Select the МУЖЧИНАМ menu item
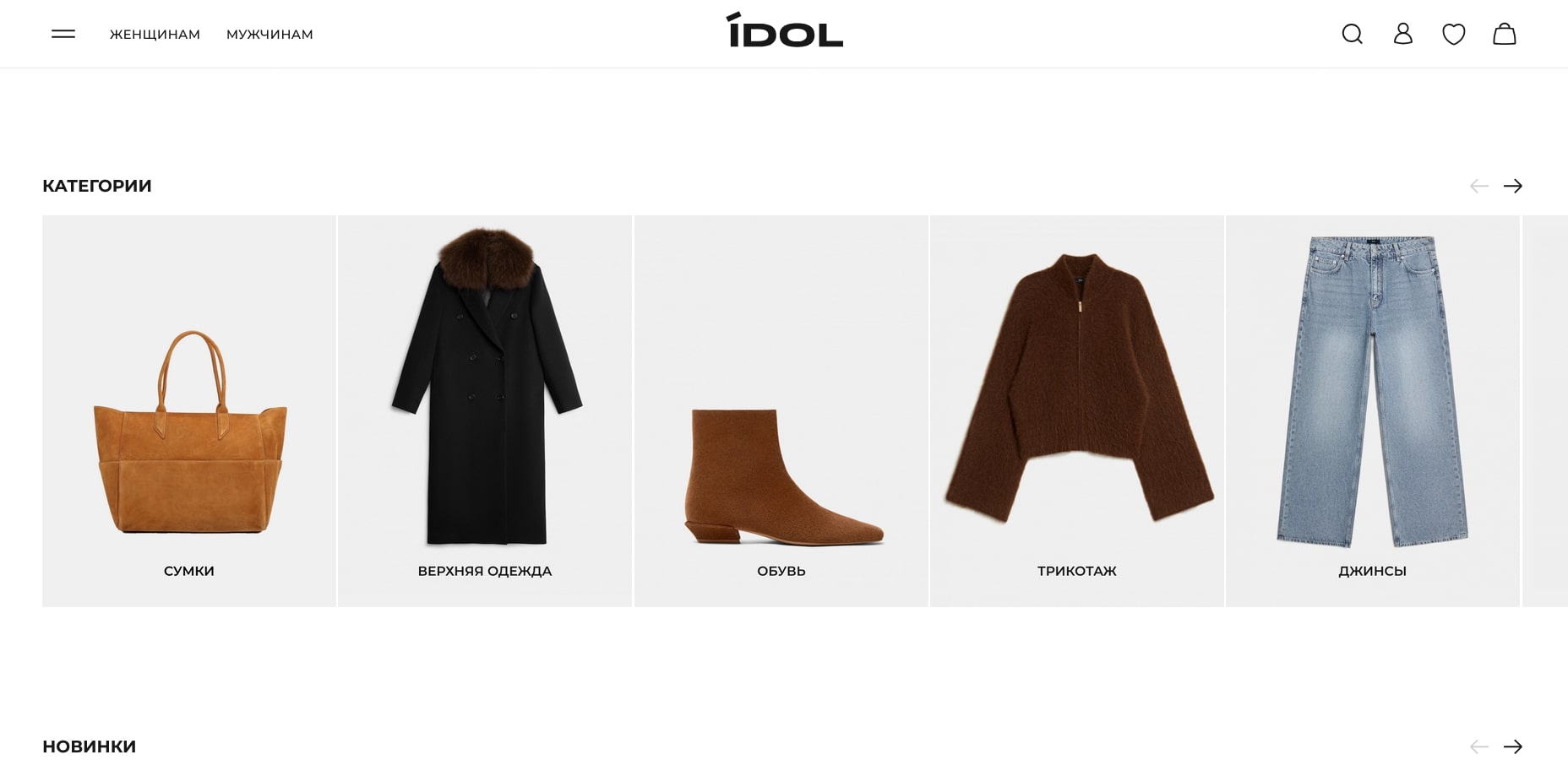The image size is (1568, 771). point(269,35)
